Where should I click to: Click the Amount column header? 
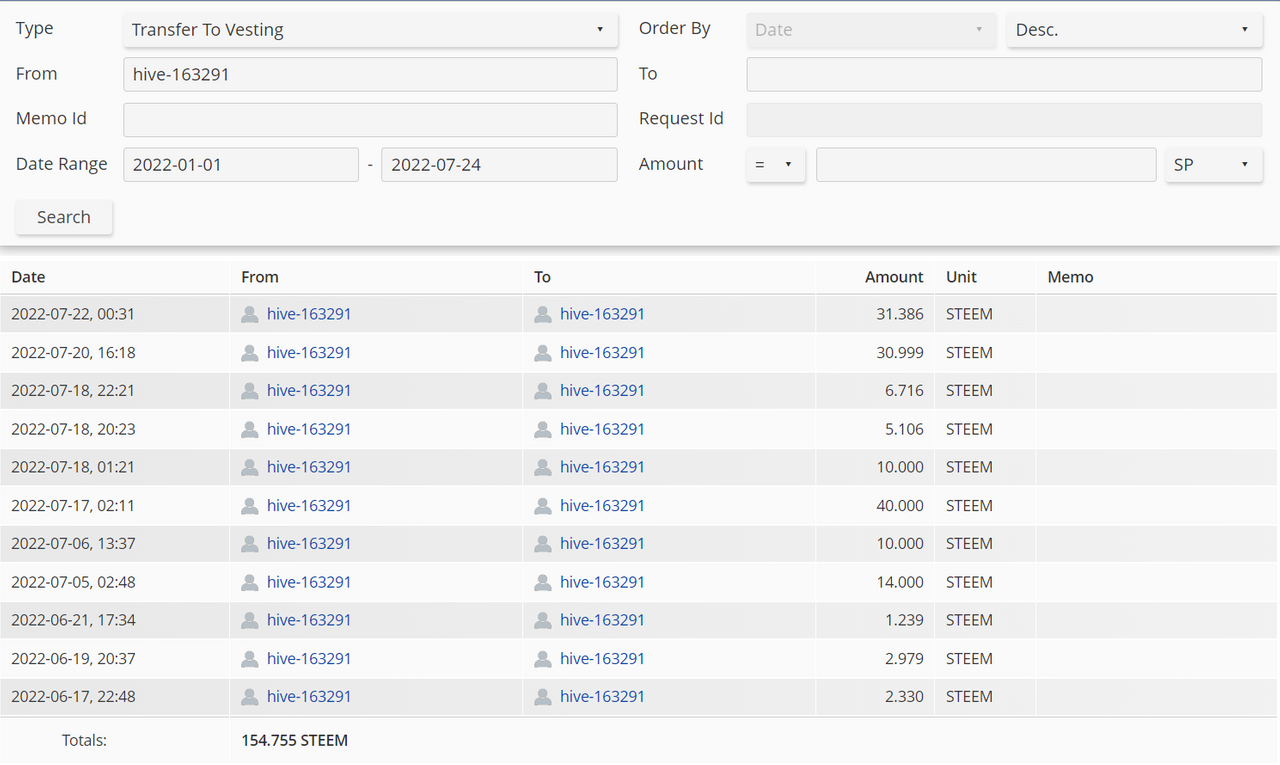tap(894, 277)
